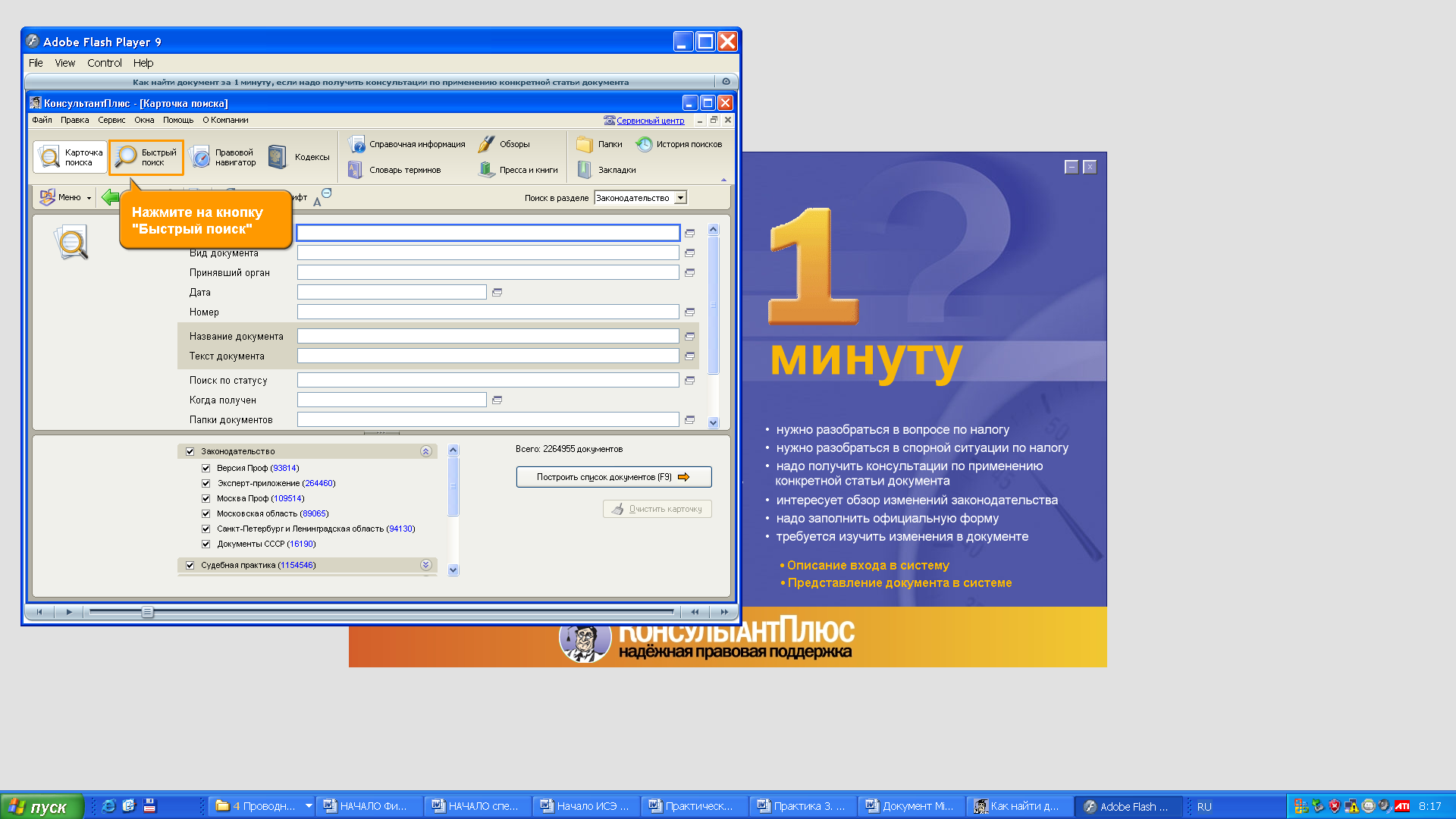Click the decrease font size icon
Viewport: 1456px width, 819px height.
point(322,197)
